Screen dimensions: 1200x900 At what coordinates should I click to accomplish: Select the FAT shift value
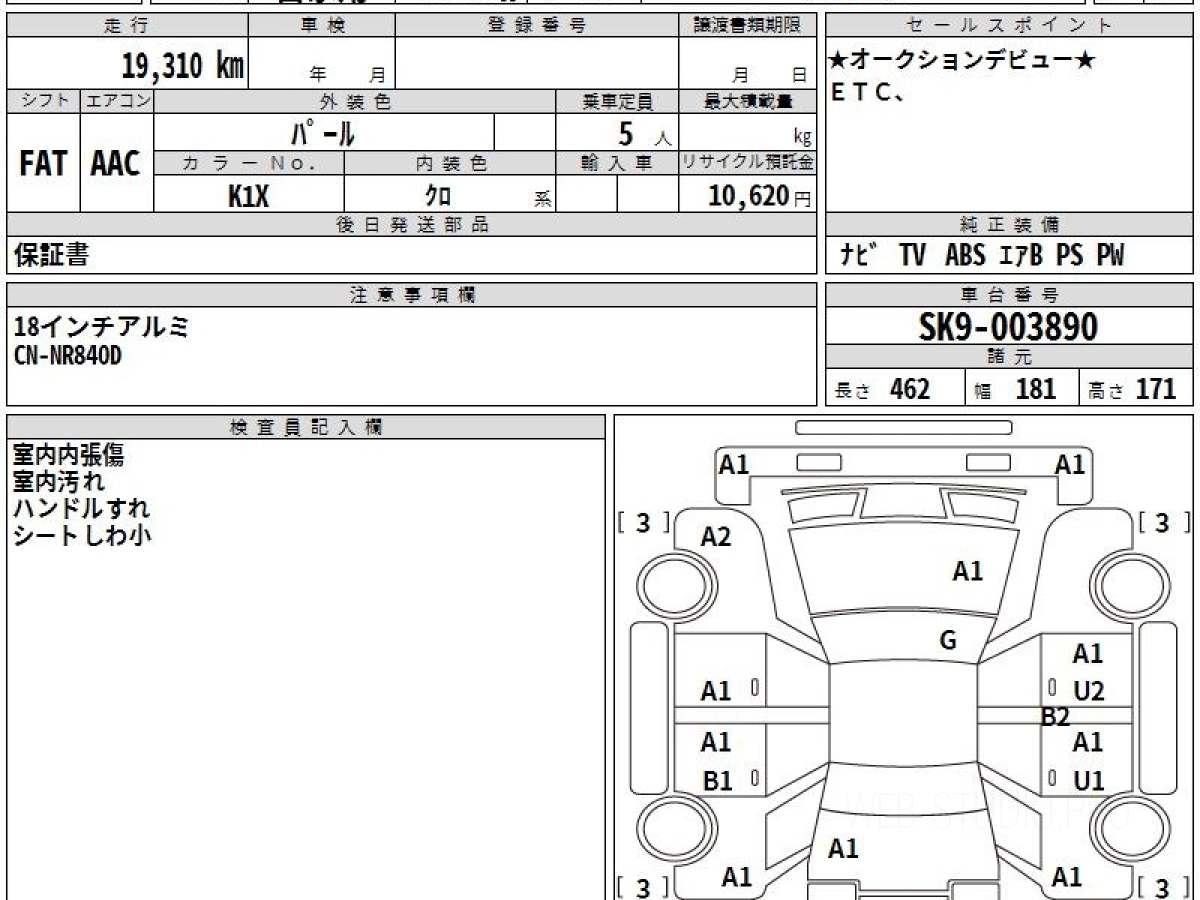43,164
